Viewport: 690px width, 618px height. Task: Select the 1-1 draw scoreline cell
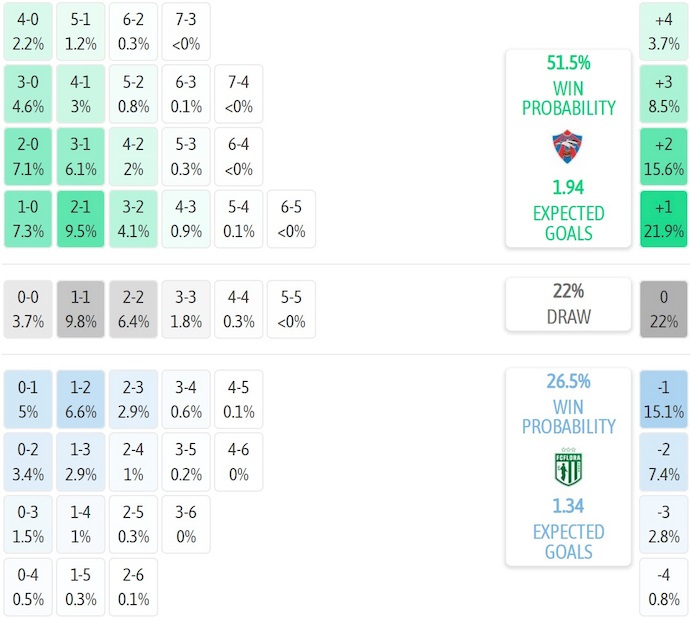tap(82, 308)
